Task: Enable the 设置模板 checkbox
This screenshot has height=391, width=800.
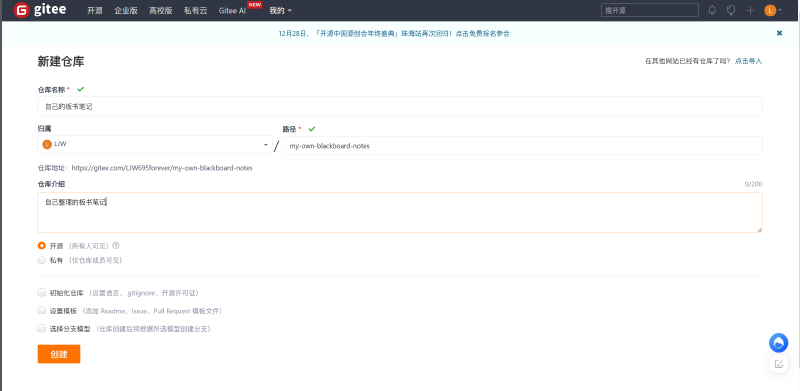Action: pos(42,310)
